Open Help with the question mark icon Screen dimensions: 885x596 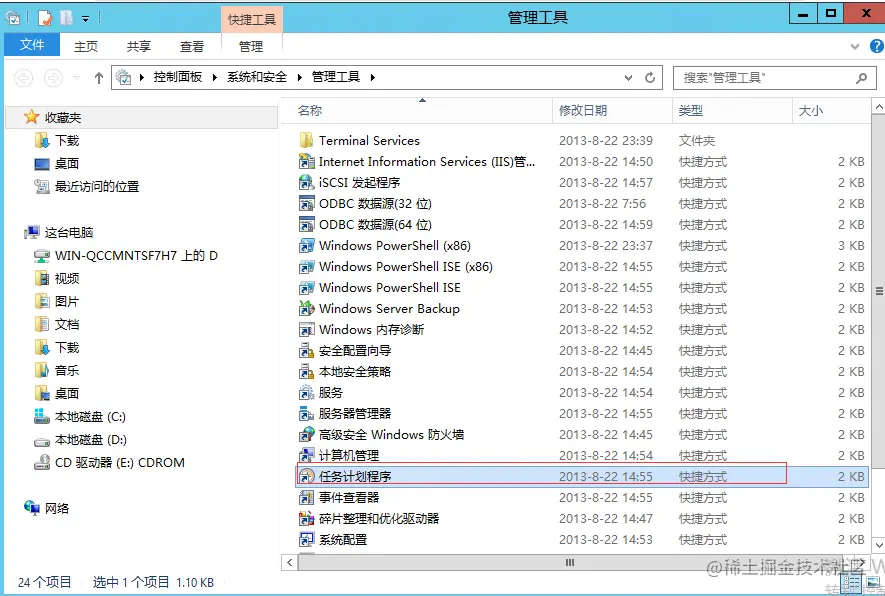[x=877, y=46]
